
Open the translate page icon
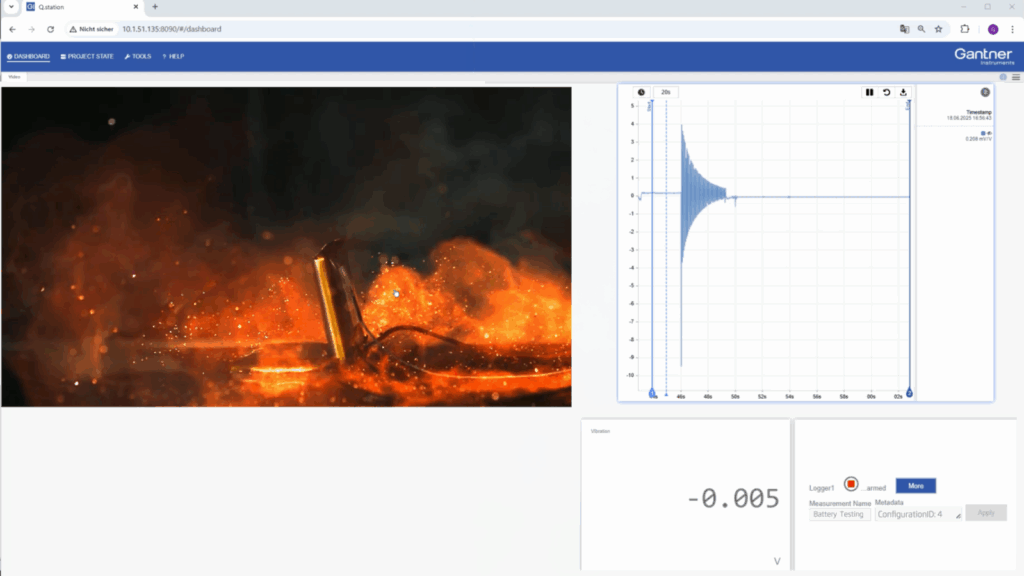point(904,29)
